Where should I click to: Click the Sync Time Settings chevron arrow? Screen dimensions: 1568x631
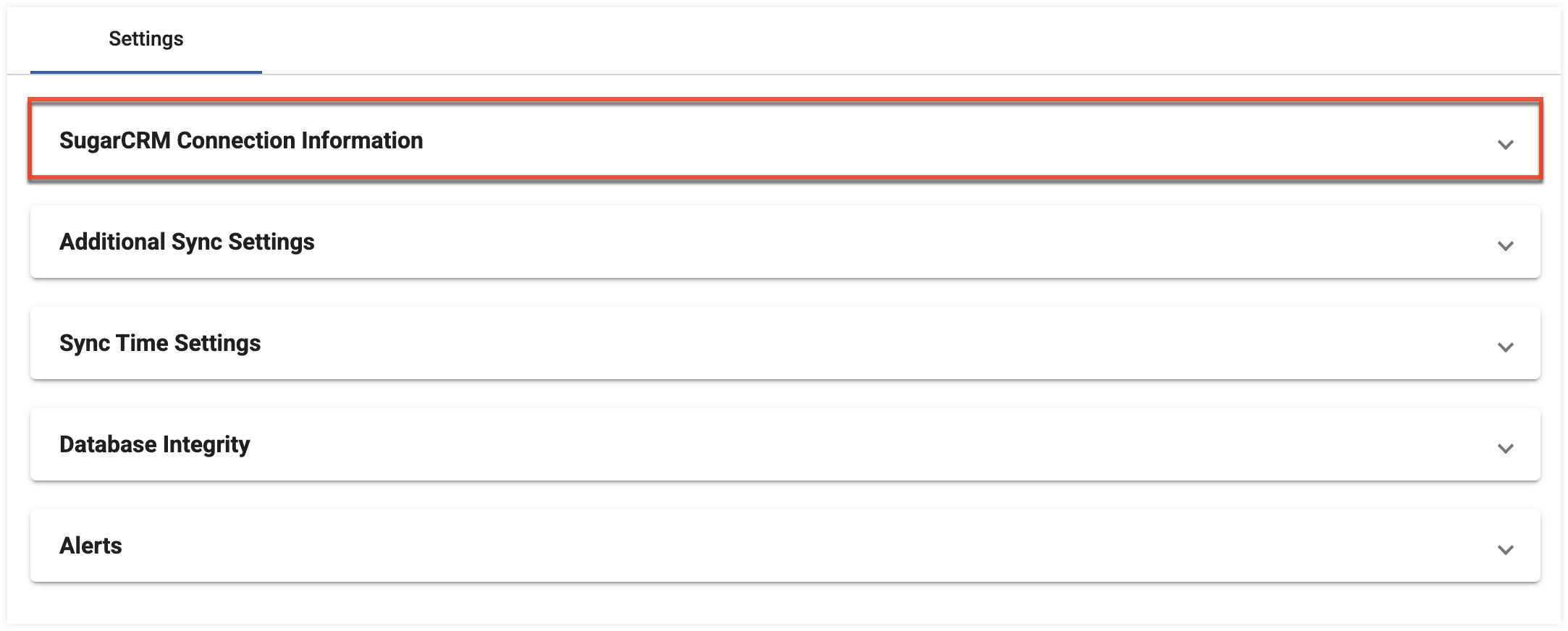pos(1506,347)
